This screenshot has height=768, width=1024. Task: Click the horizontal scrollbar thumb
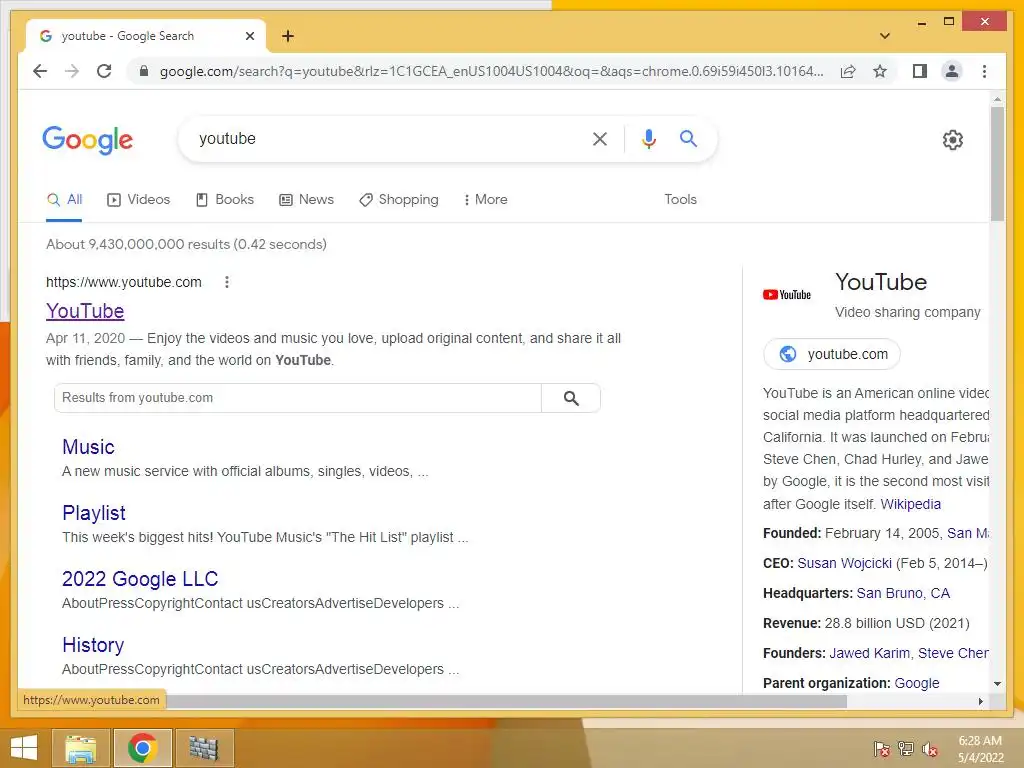[507, 701]
